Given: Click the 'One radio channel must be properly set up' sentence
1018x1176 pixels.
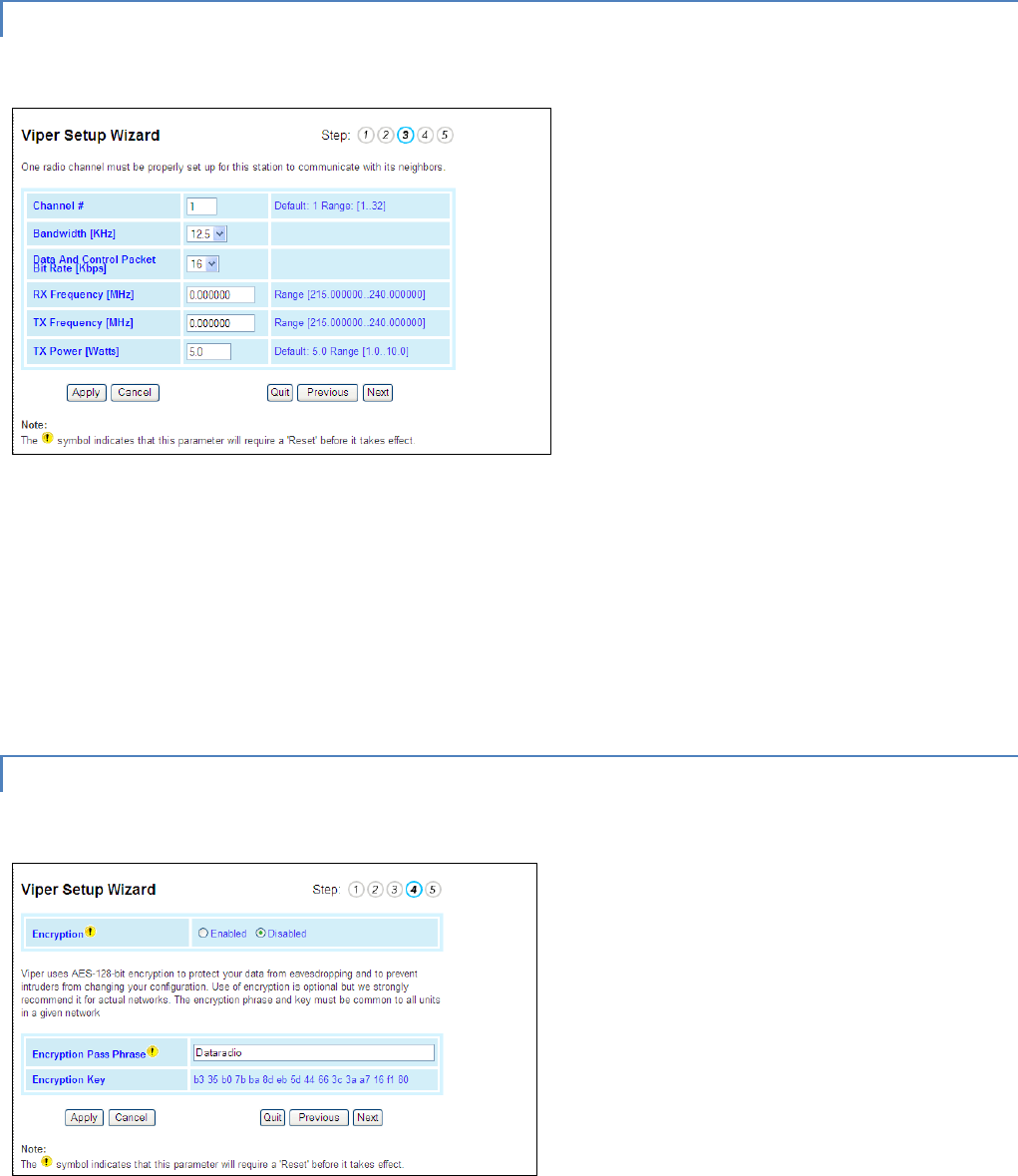Looking at the screenshot, I should 233,168.
